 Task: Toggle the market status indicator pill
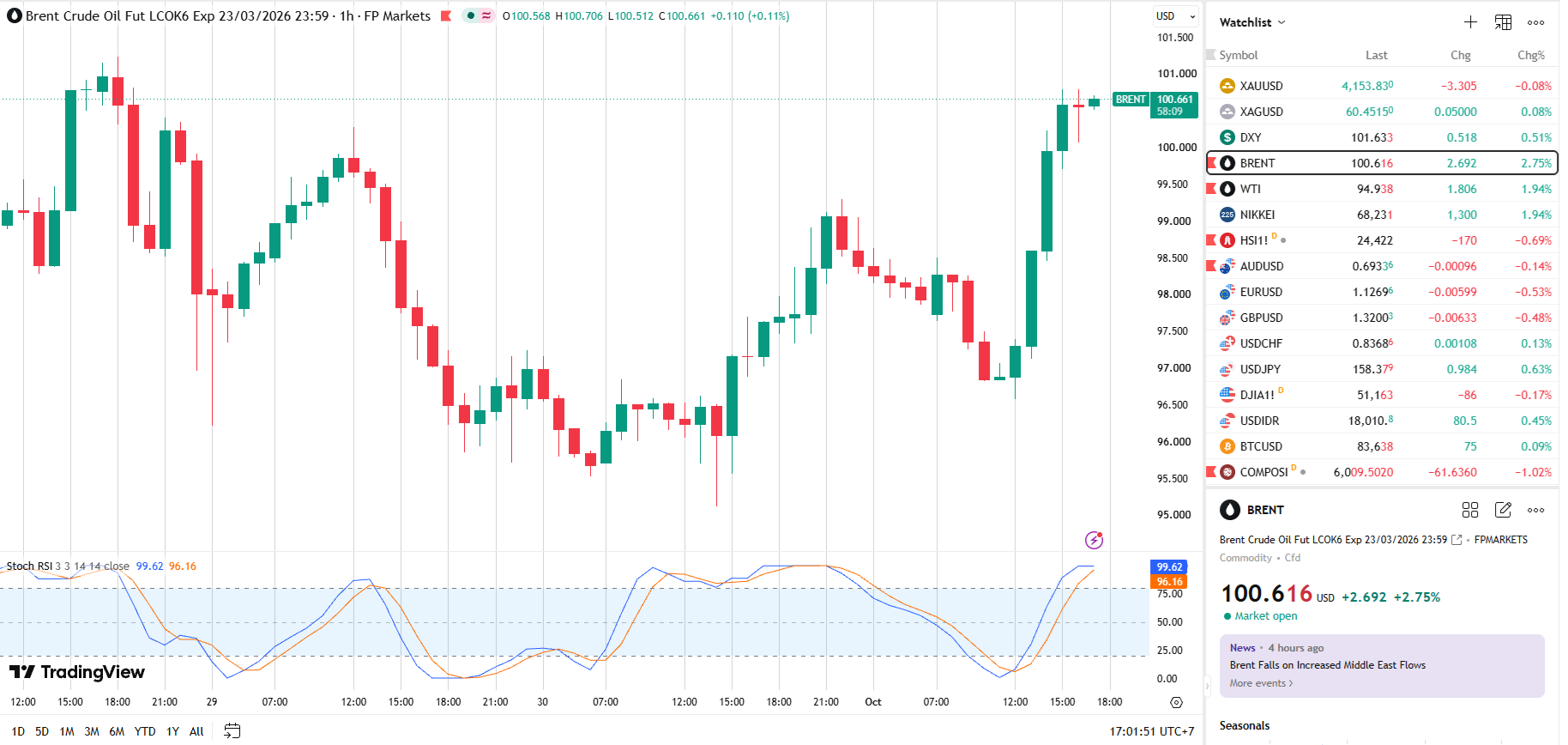[x=478, y=15]
